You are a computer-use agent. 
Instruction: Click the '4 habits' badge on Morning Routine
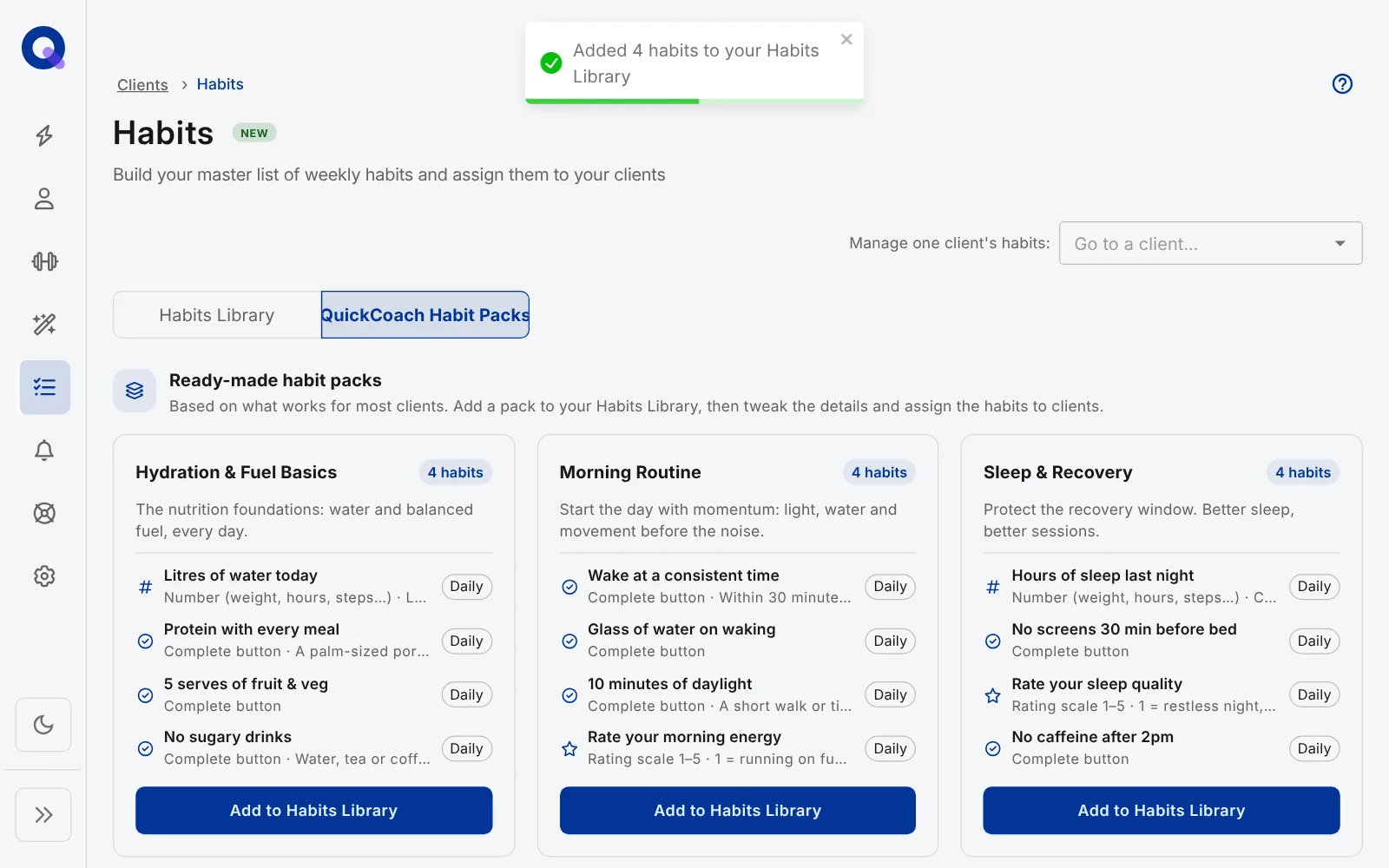pyautogui.click(x=879, y=472)
